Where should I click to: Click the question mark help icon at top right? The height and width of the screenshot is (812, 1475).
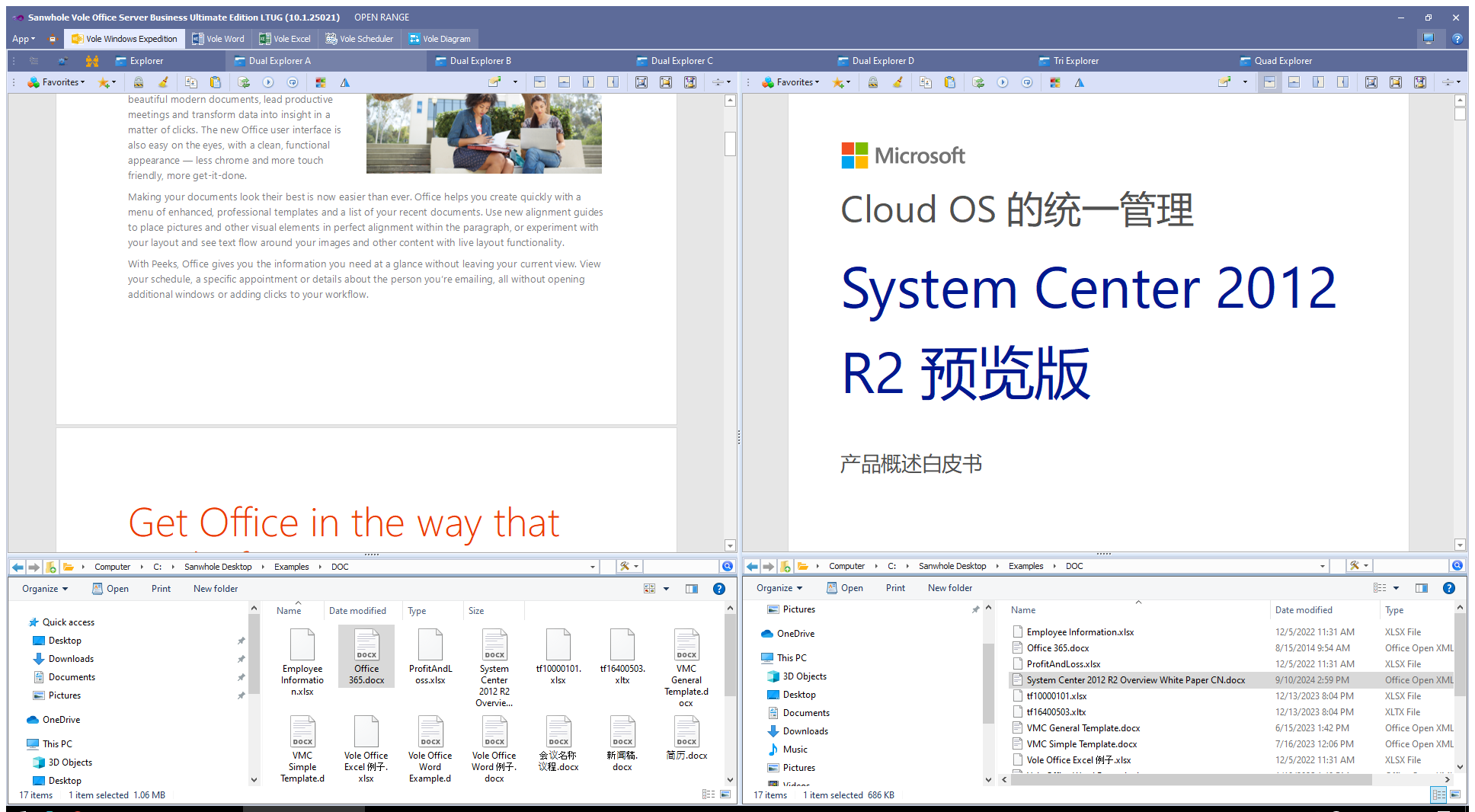(x=1457, y=39)
